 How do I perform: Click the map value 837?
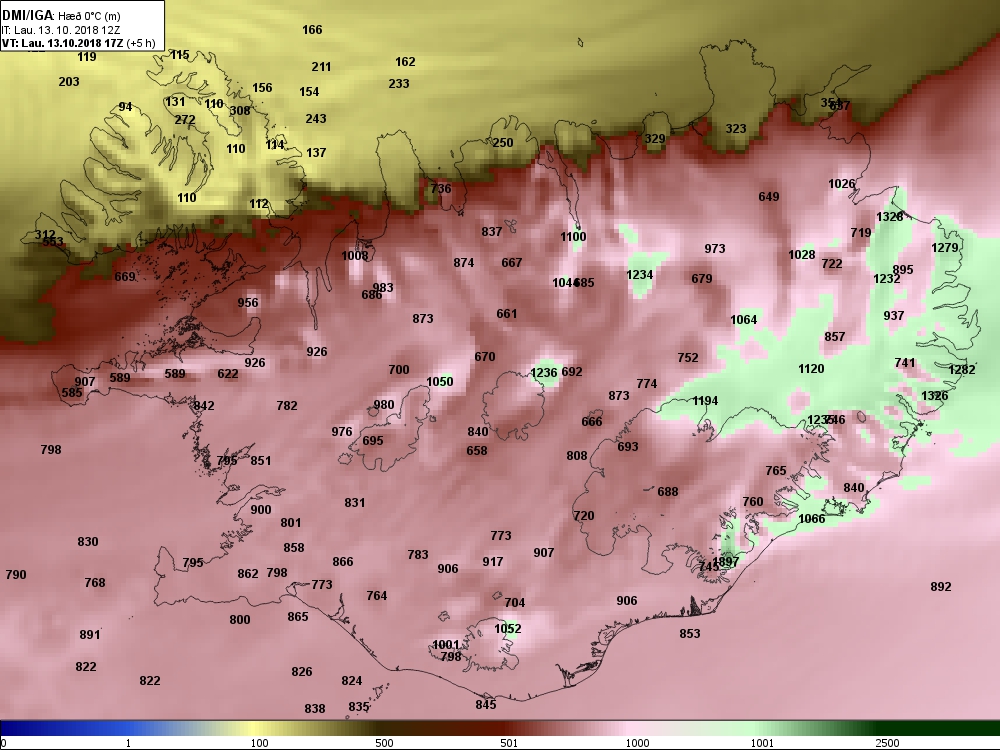[x=492, y=232]
